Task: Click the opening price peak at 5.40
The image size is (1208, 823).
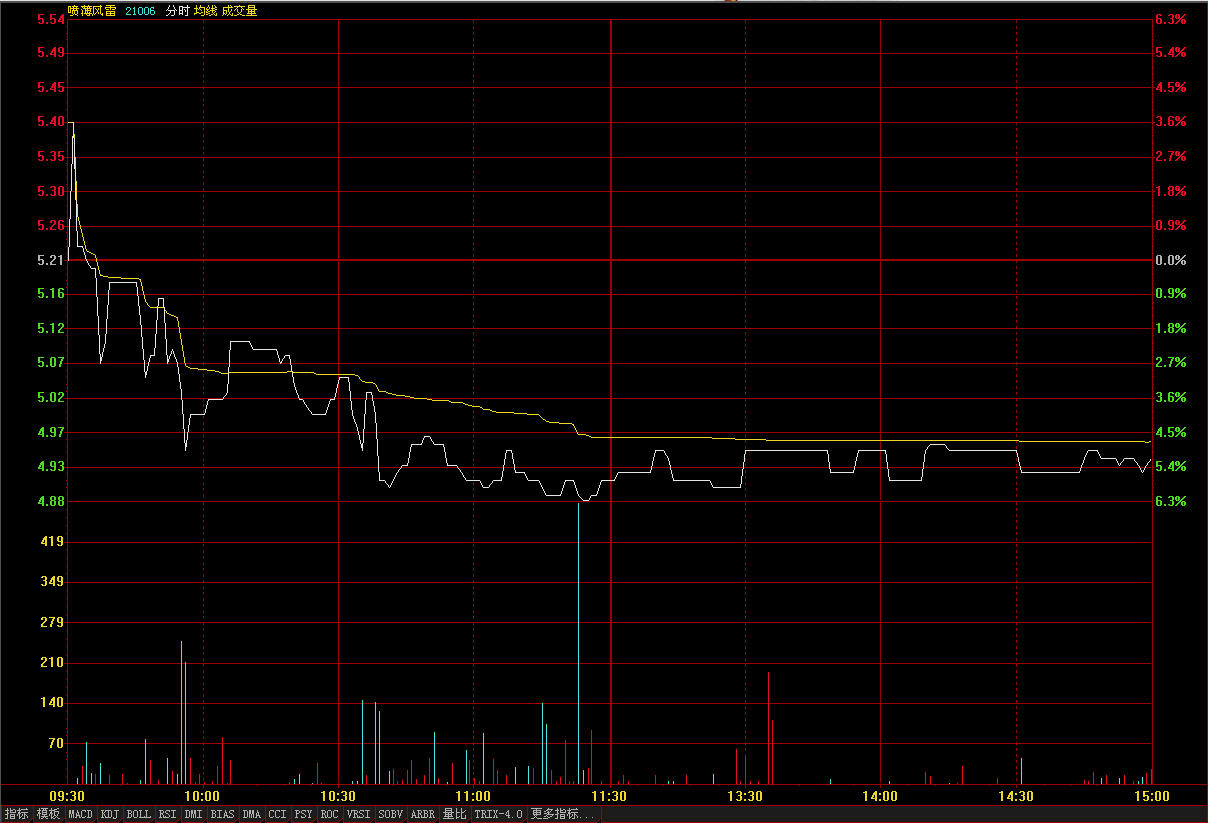Action: (71, 124)
